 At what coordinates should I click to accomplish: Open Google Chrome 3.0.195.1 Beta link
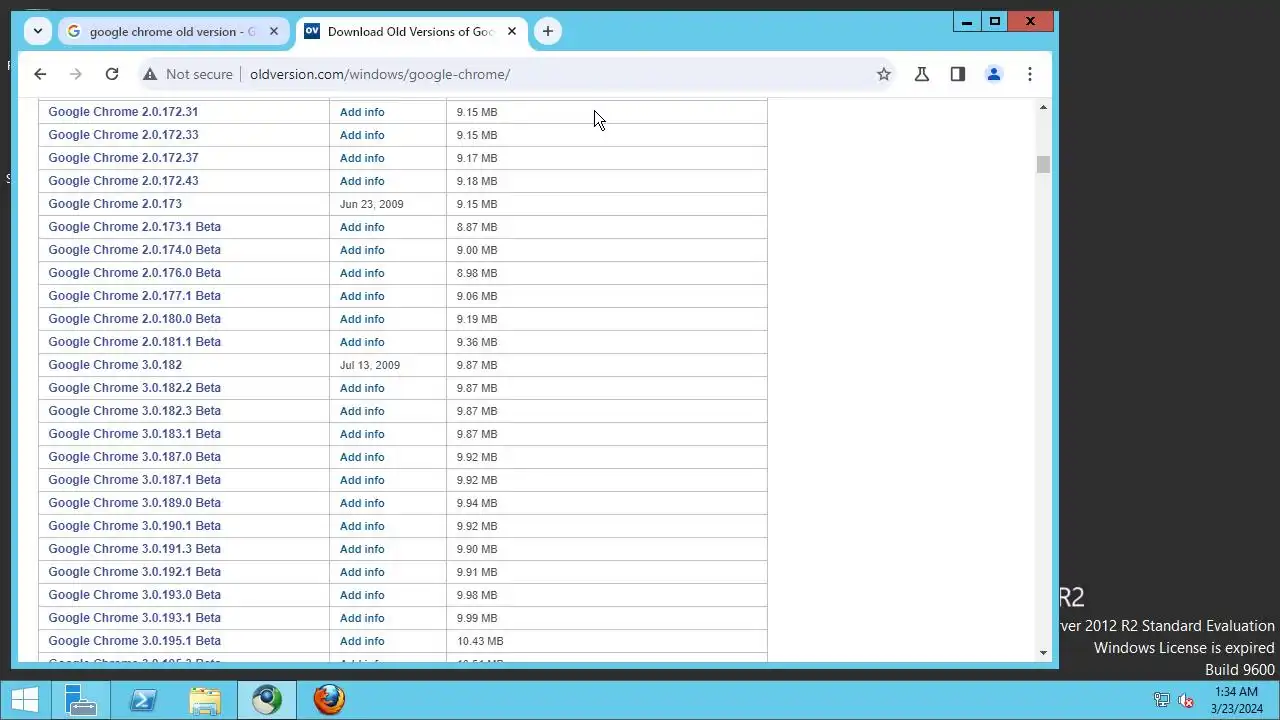(x=134, y=641)
